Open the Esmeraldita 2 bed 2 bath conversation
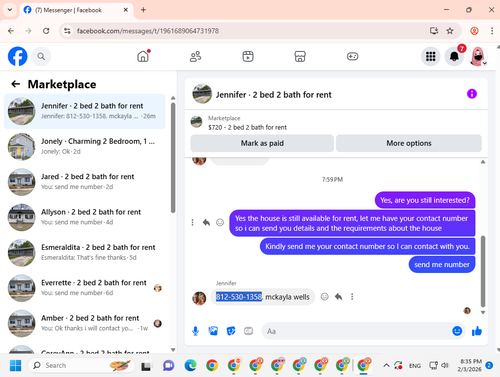 click(x=85, y=252)
